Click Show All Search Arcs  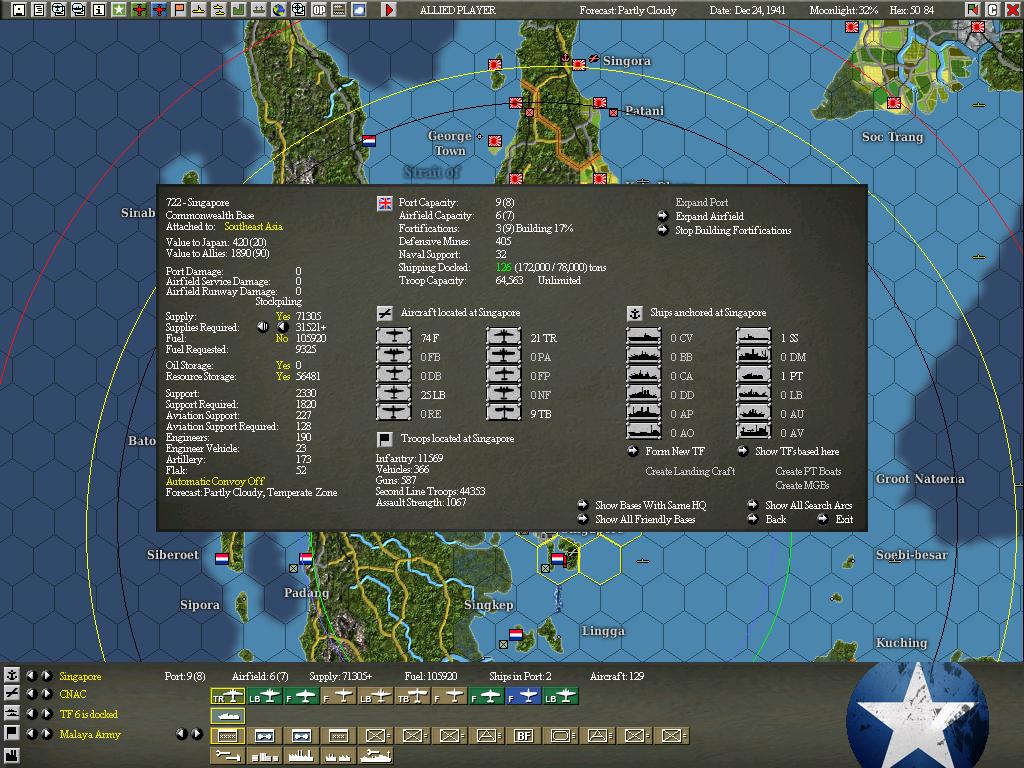(x=808, y=505)
